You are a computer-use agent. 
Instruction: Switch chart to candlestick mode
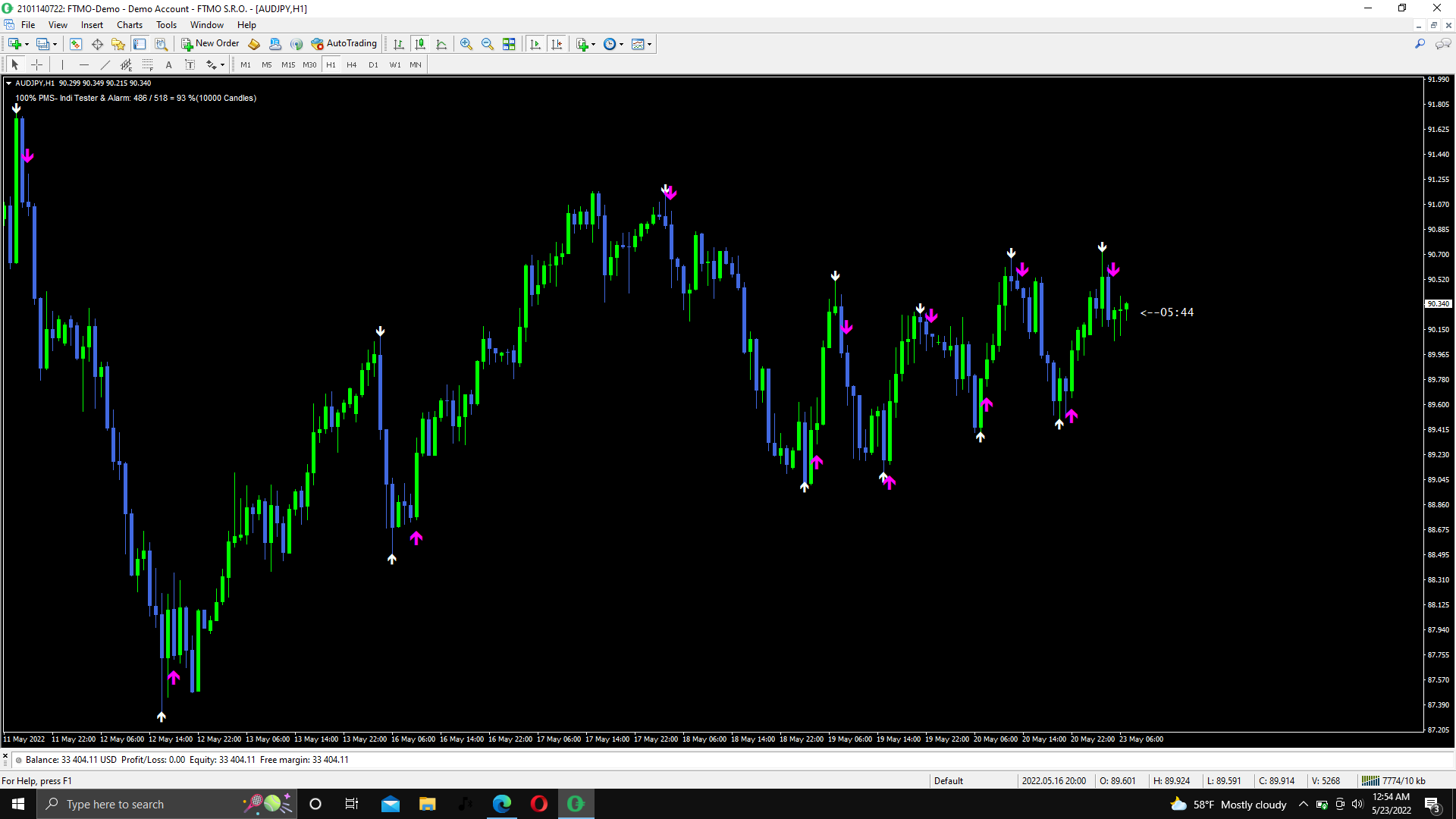[420, 44]
